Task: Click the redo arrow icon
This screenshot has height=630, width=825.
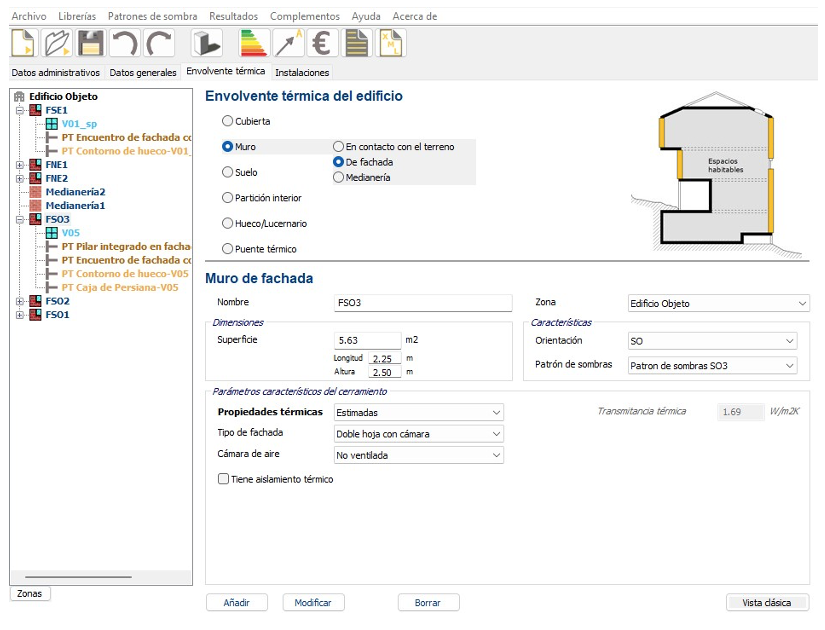Action: (x=158, y=44)
